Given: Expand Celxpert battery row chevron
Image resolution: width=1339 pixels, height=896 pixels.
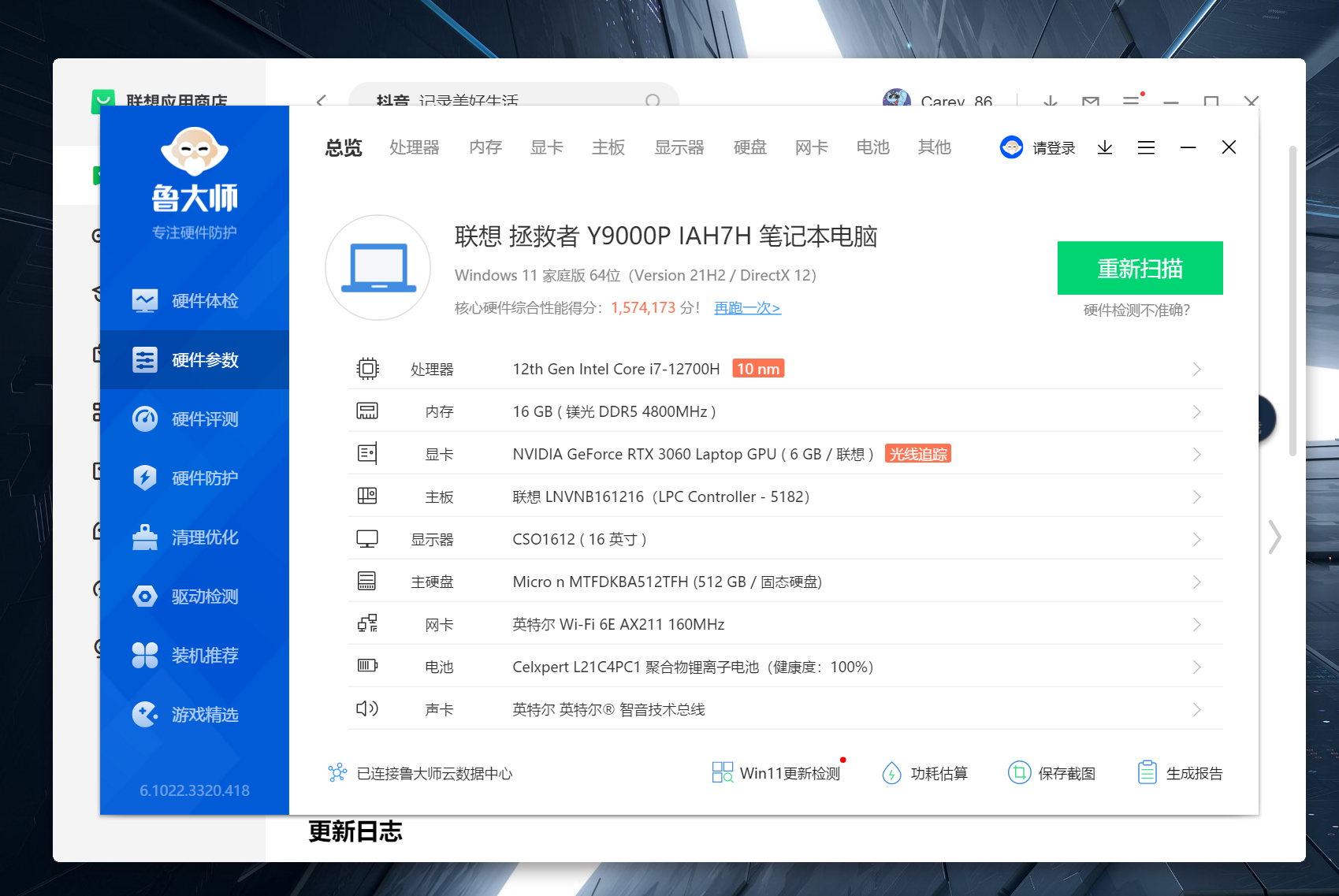Looking at the screenshot, I should coord(1196,667).
